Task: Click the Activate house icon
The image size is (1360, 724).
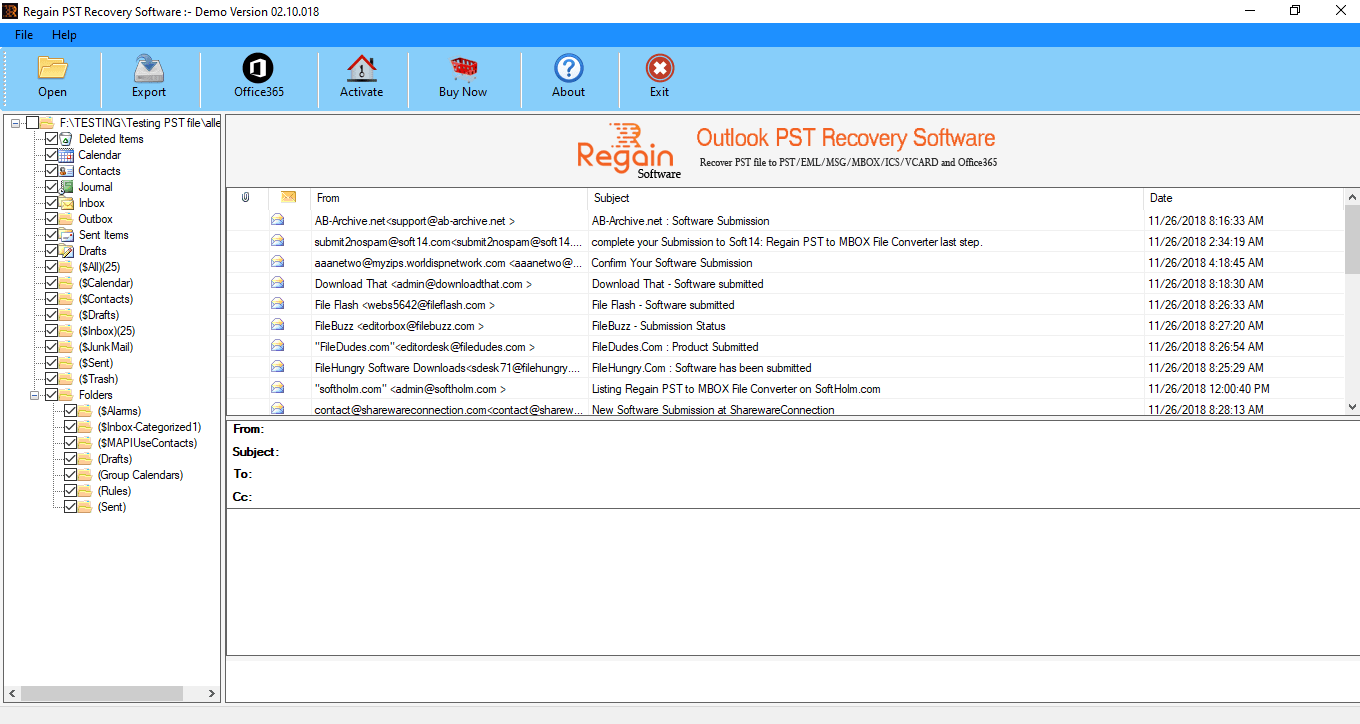Action: point(361,68)
